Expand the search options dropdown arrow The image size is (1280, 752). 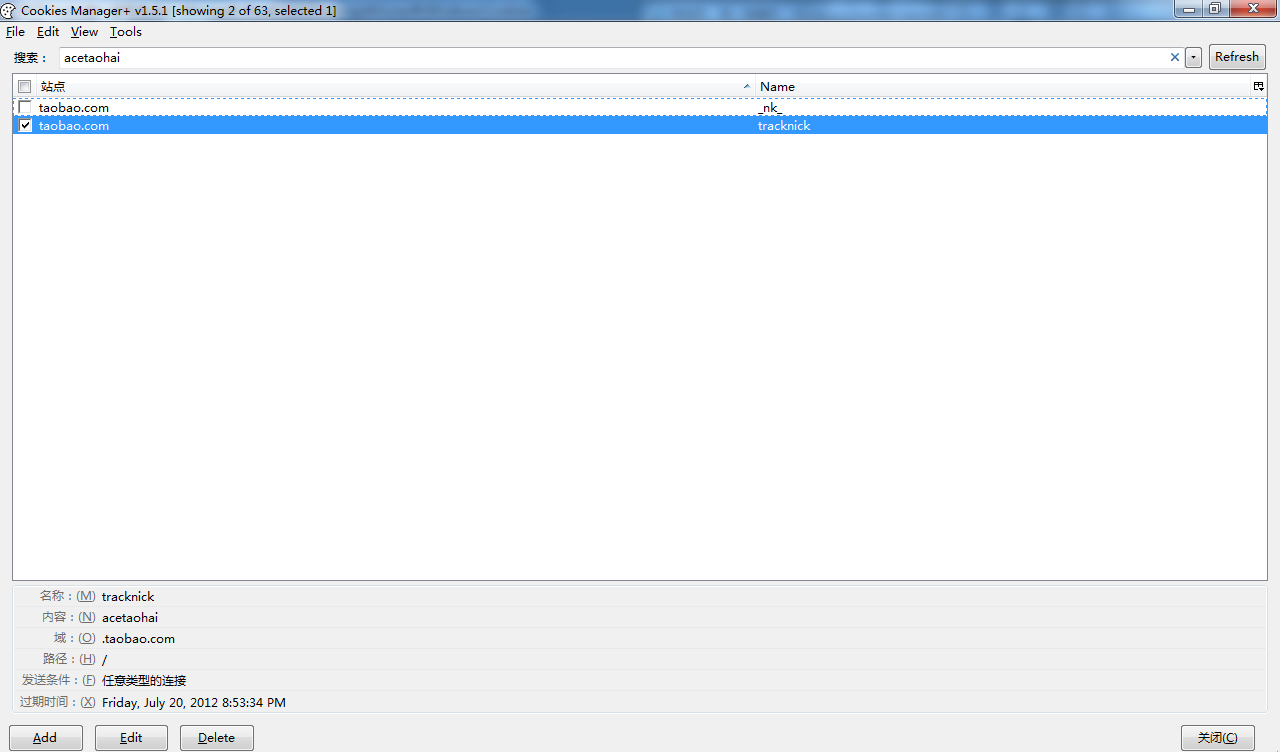coord(1193,58)
